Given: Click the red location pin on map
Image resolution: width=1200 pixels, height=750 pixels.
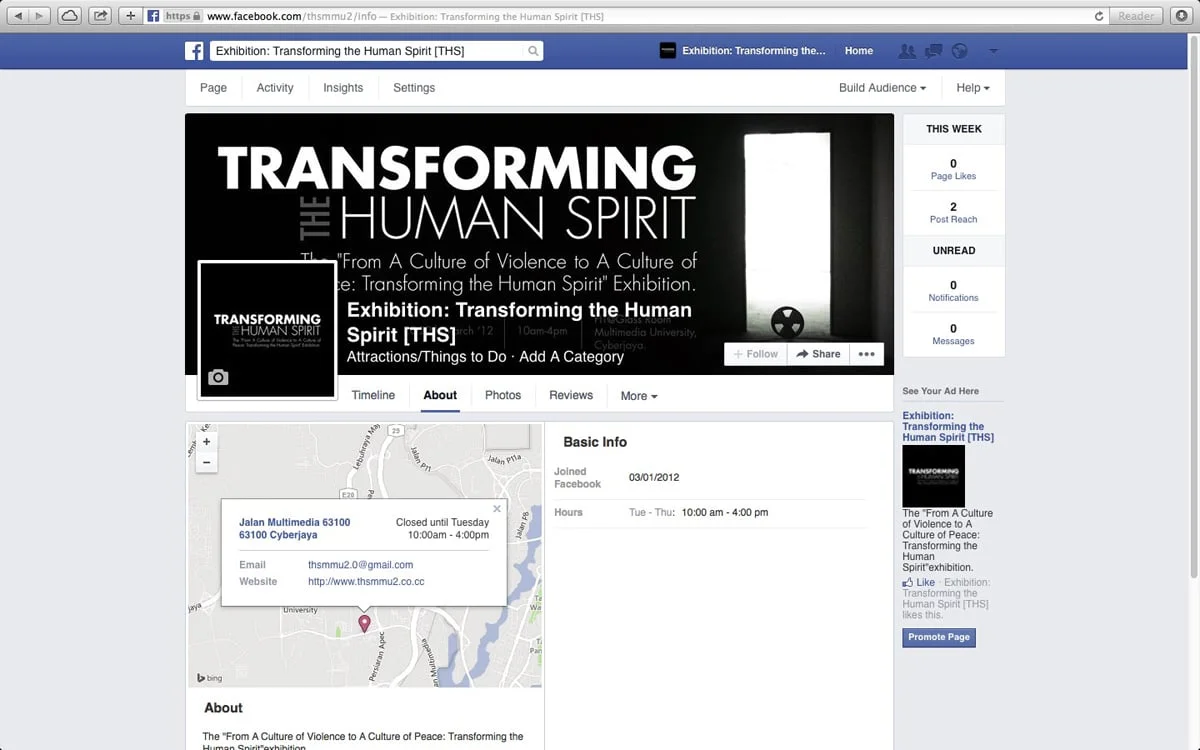Looking at the screenshot, I should click(364, 623).
